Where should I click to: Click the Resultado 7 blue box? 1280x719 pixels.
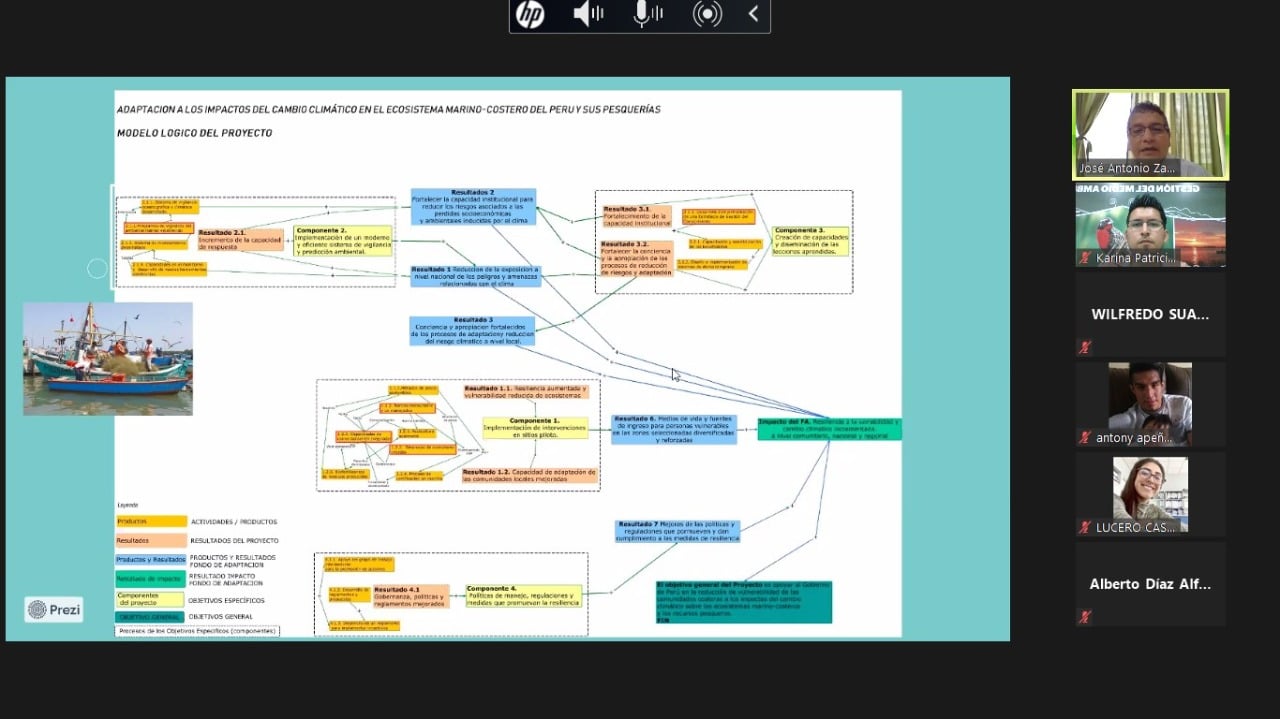point(677,531)
